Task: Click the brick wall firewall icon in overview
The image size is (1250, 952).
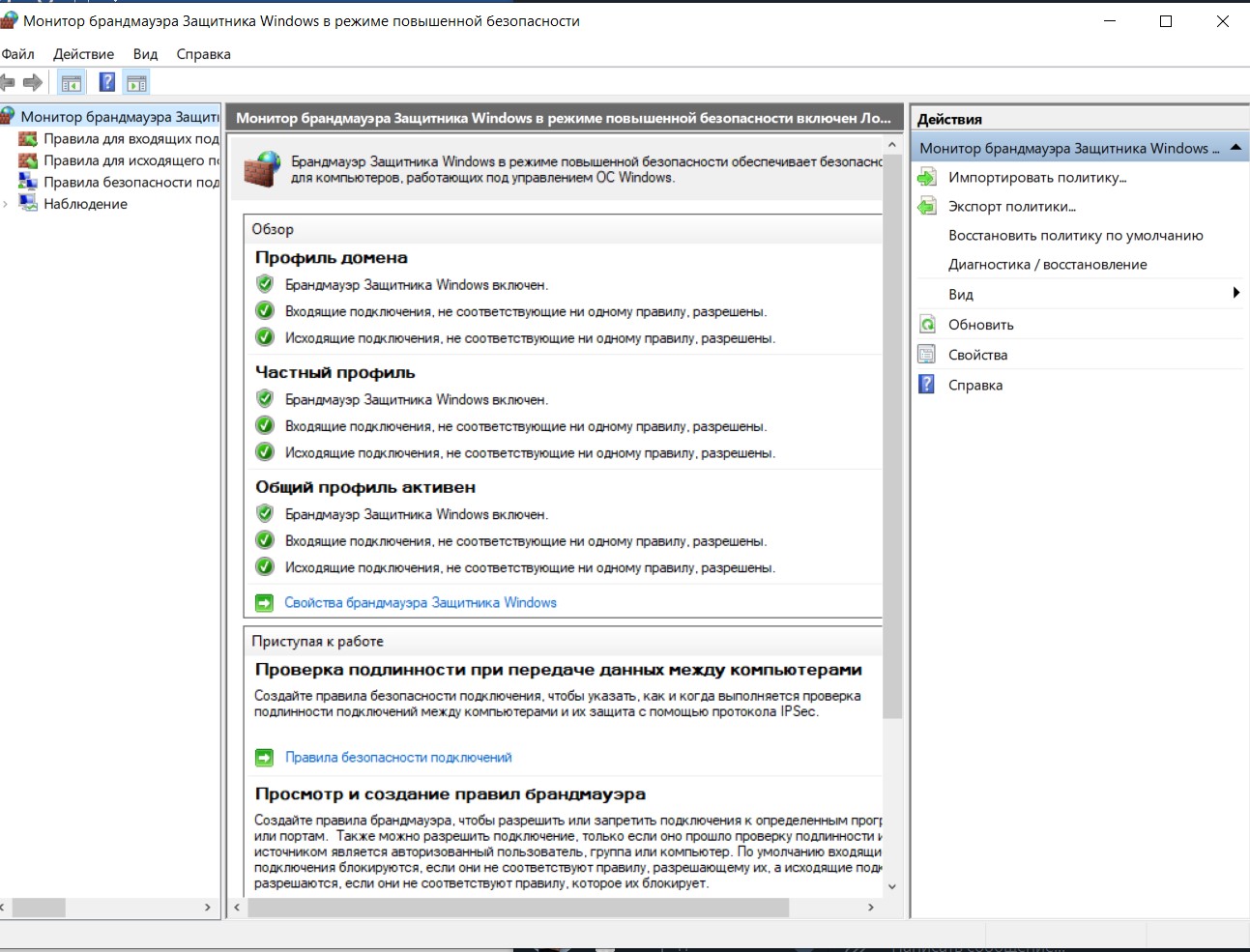Action: point(262,169)
